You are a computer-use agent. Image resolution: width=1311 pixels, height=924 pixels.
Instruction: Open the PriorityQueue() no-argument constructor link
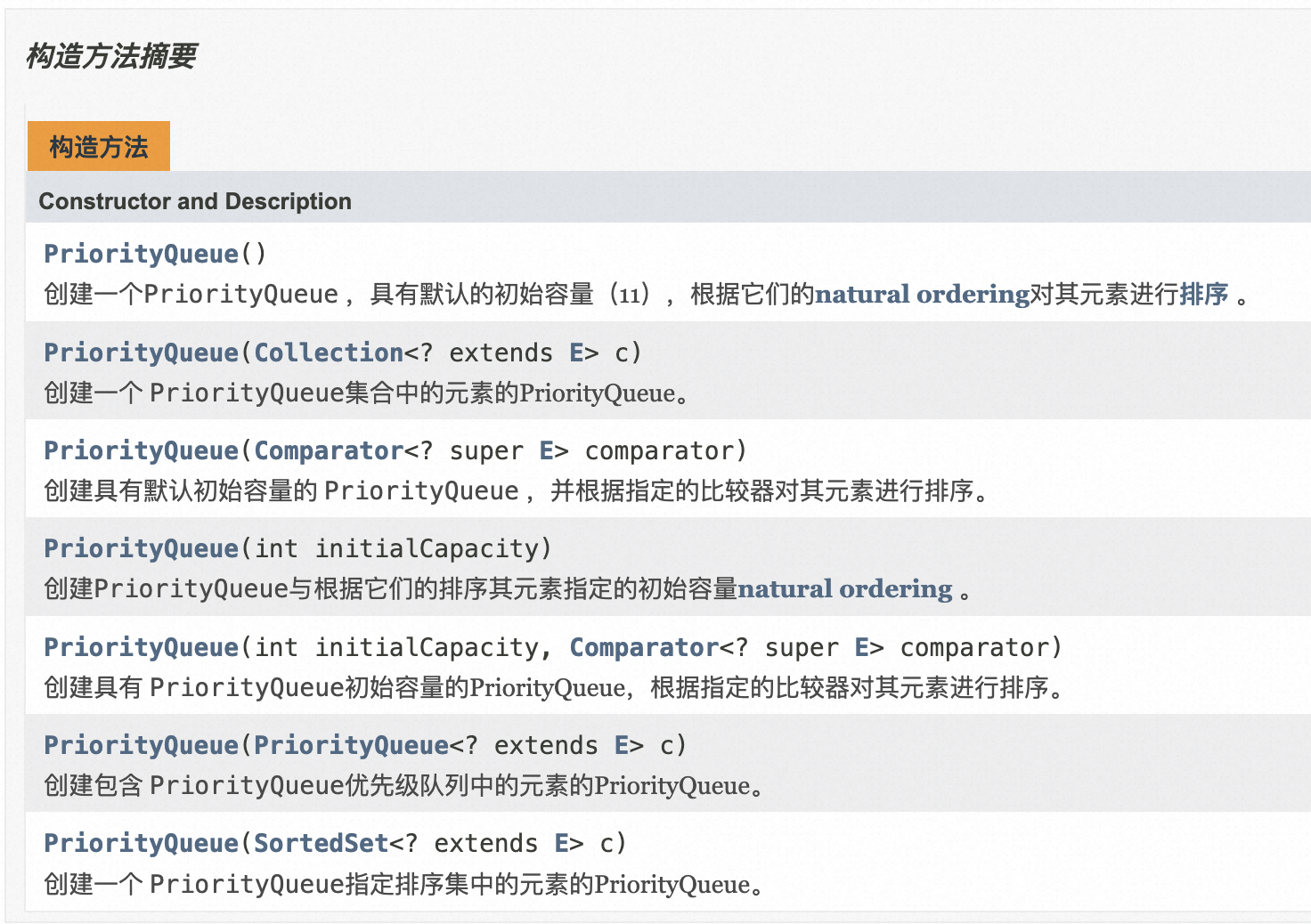click(x=141, y=254)
